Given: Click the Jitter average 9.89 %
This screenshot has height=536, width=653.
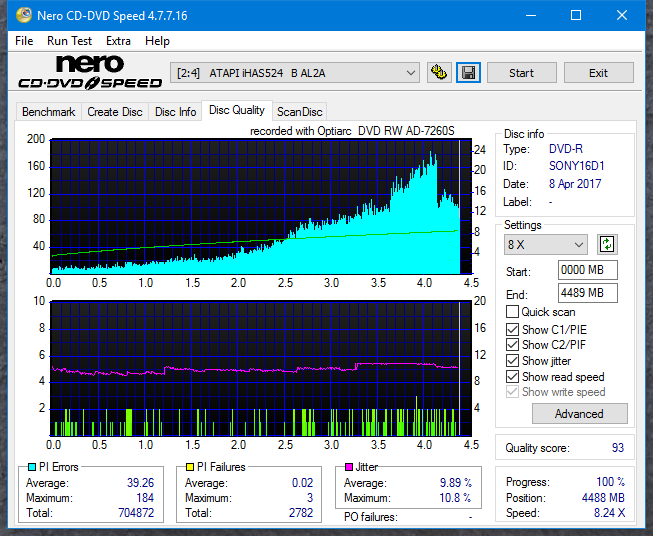Looking at the screenshot, I should click(456, 483).
